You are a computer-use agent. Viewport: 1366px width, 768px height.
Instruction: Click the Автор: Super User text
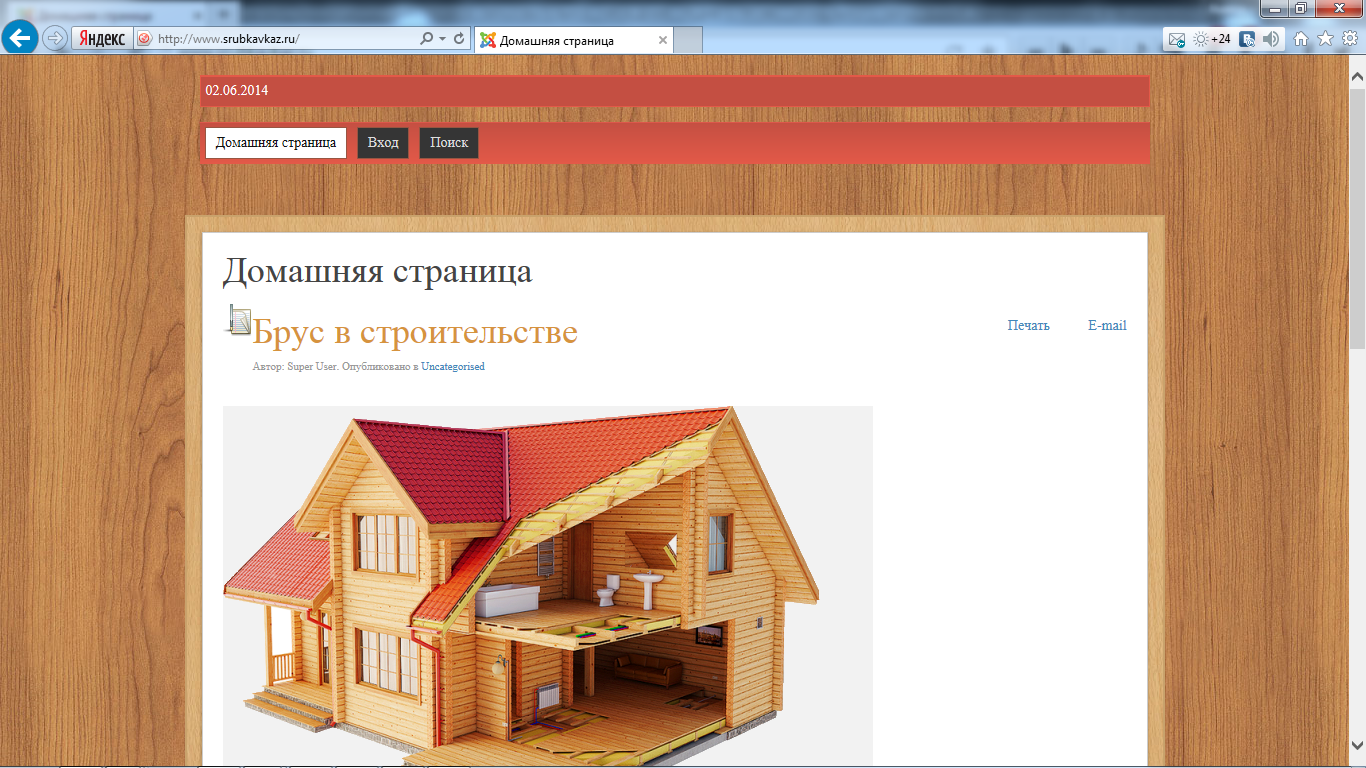(295, 367)
